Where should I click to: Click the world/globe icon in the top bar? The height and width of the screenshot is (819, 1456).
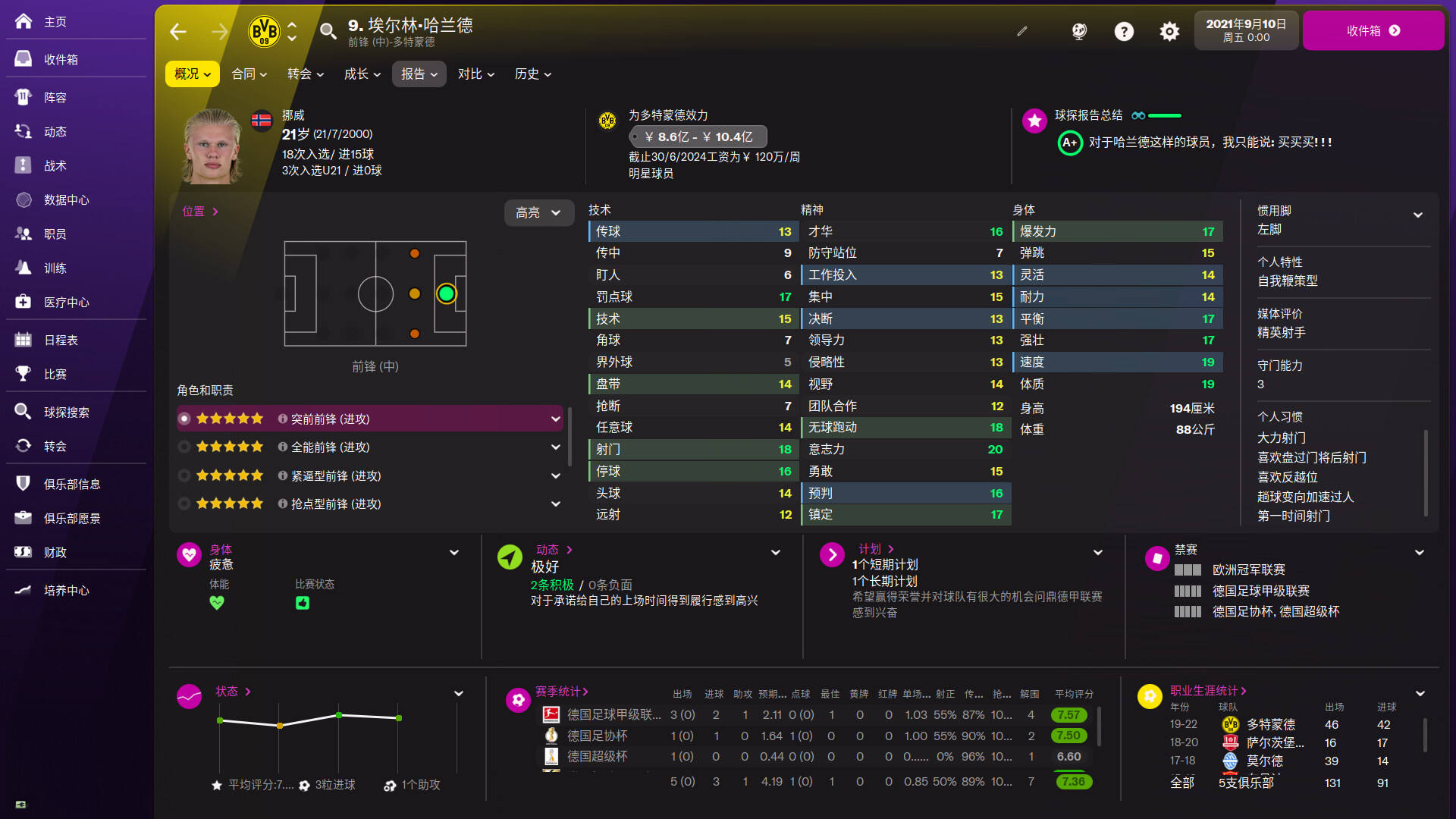point(1078,31)
